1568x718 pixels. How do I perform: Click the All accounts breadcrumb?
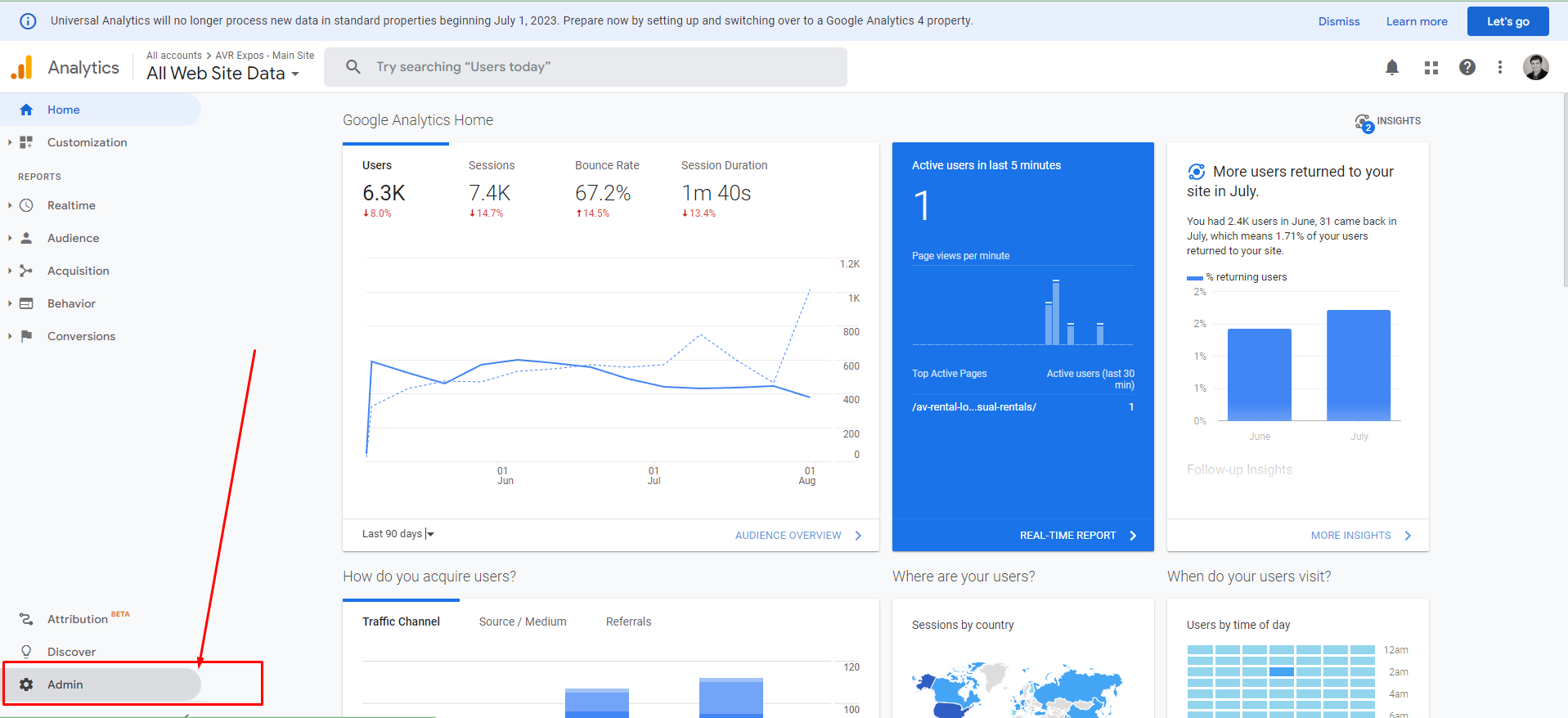pyautogui.click(x=174, y=56)
